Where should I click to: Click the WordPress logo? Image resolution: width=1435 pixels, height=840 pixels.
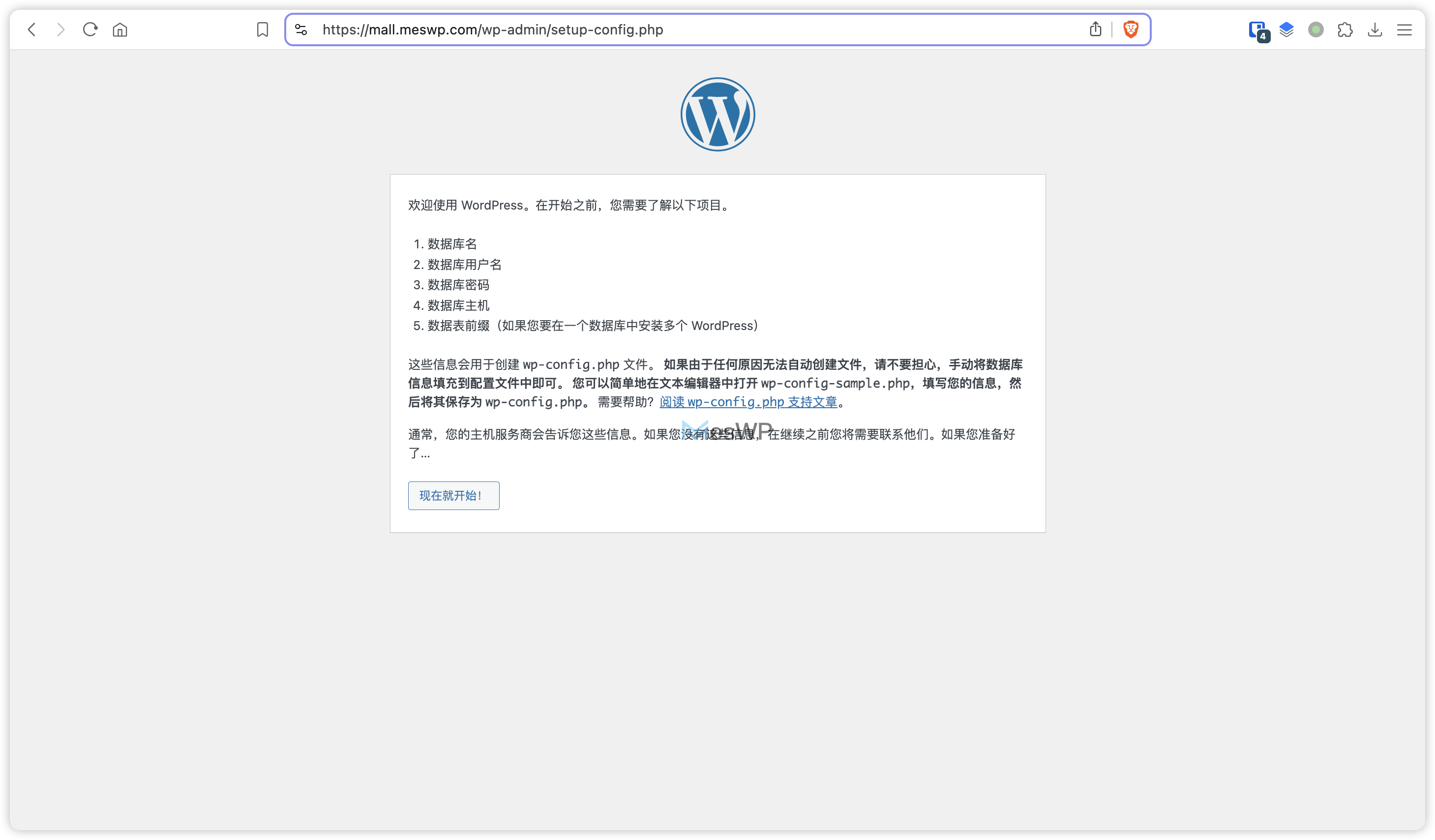(717, 115)
